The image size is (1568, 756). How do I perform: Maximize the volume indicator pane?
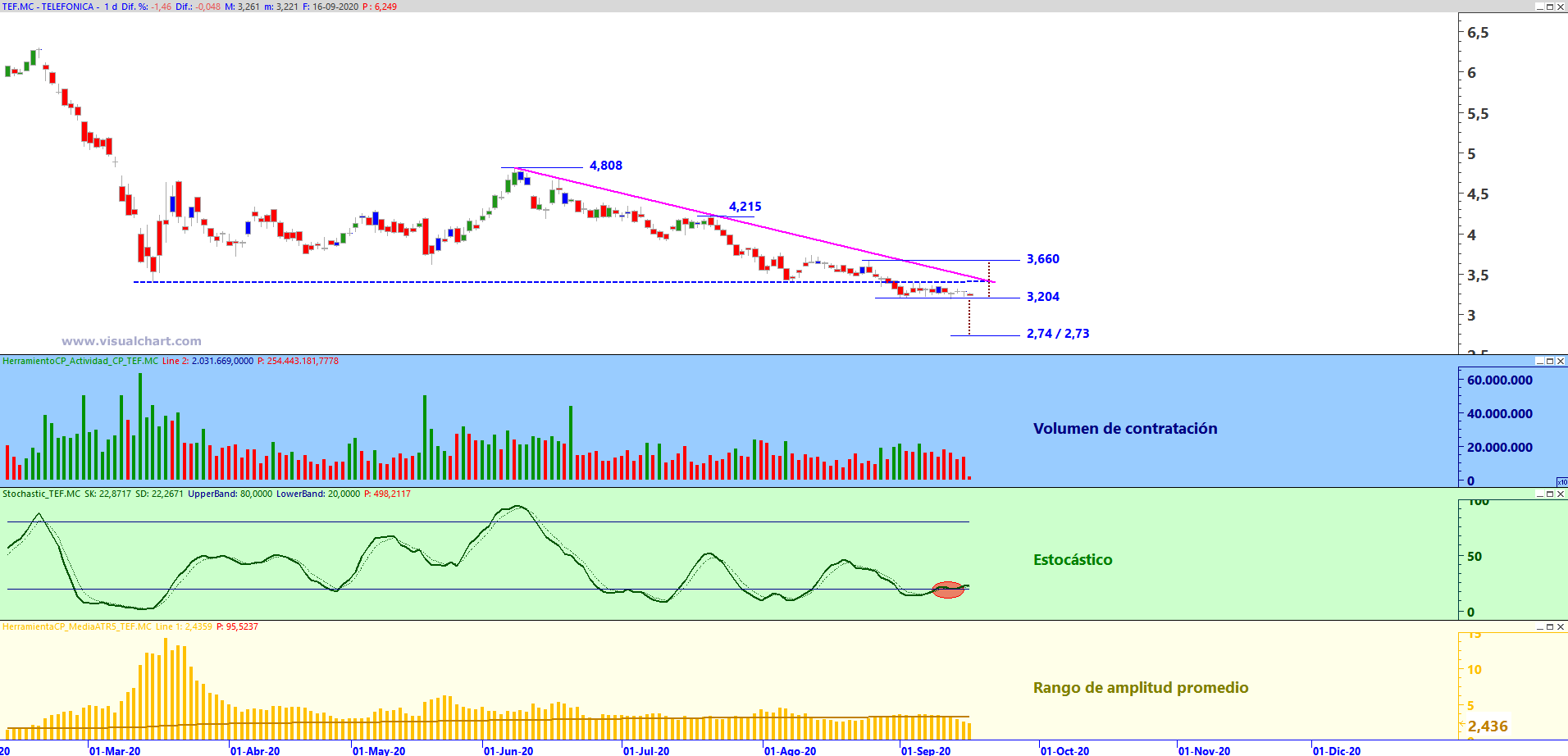tap(1550, 361)
